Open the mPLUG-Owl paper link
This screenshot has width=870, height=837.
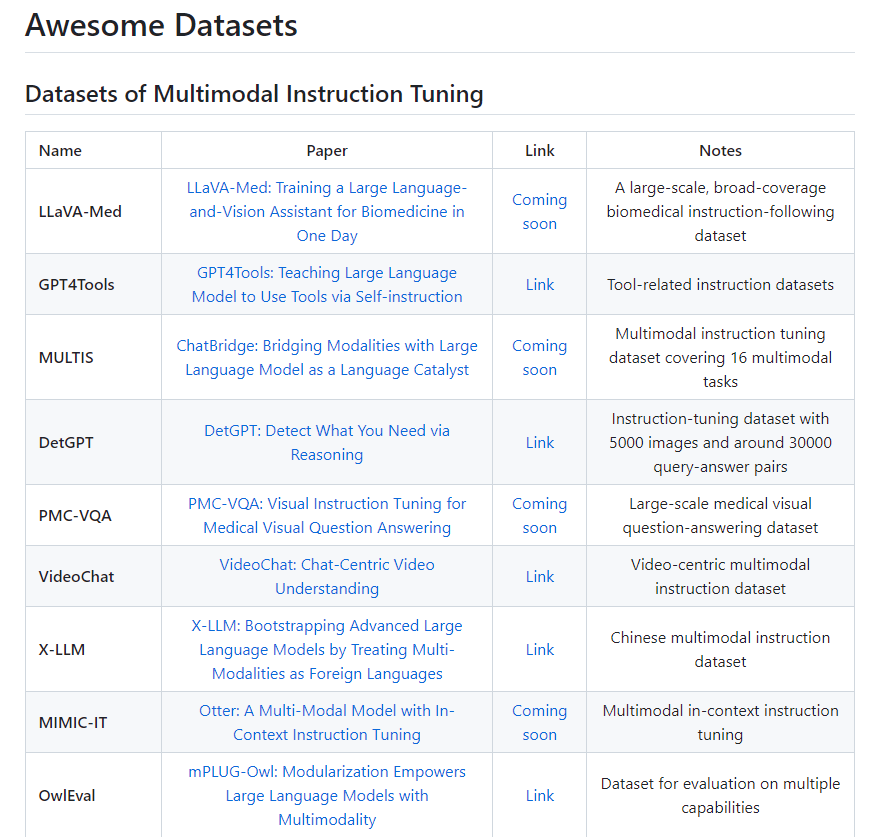pos(327,795)
